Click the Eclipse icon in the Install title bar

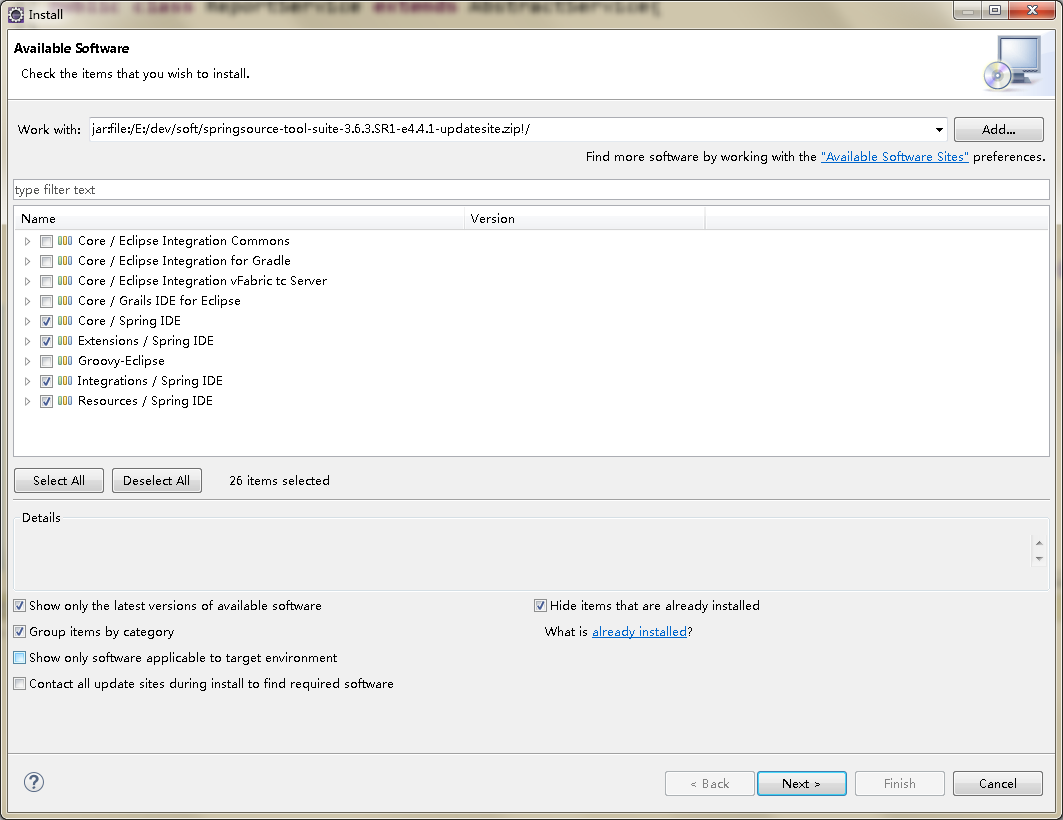(x=16, y=14)
